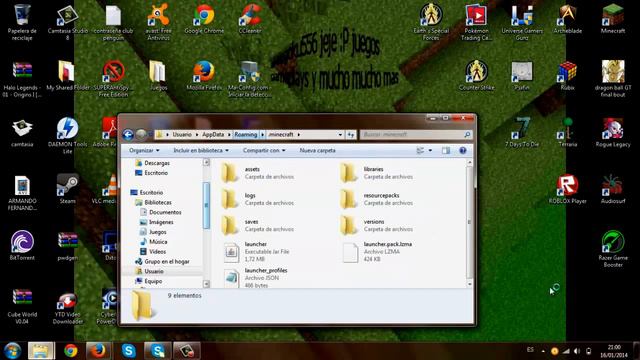Select the Razer Game Booster shortcut
This screenshot has height=360, width=640.
[x=613, y=249]
